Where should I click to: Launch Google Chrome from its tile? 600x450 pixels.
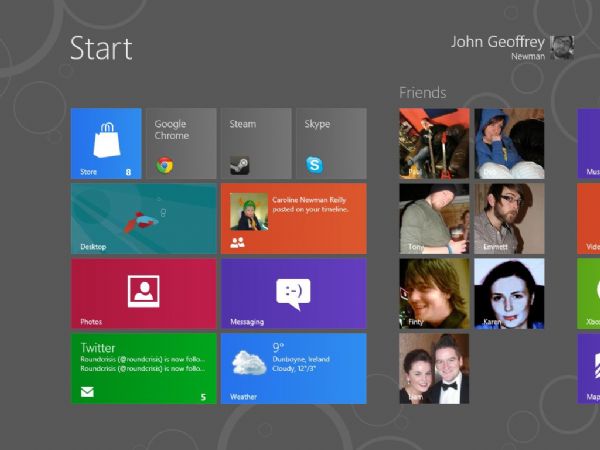tap(181, 143)
